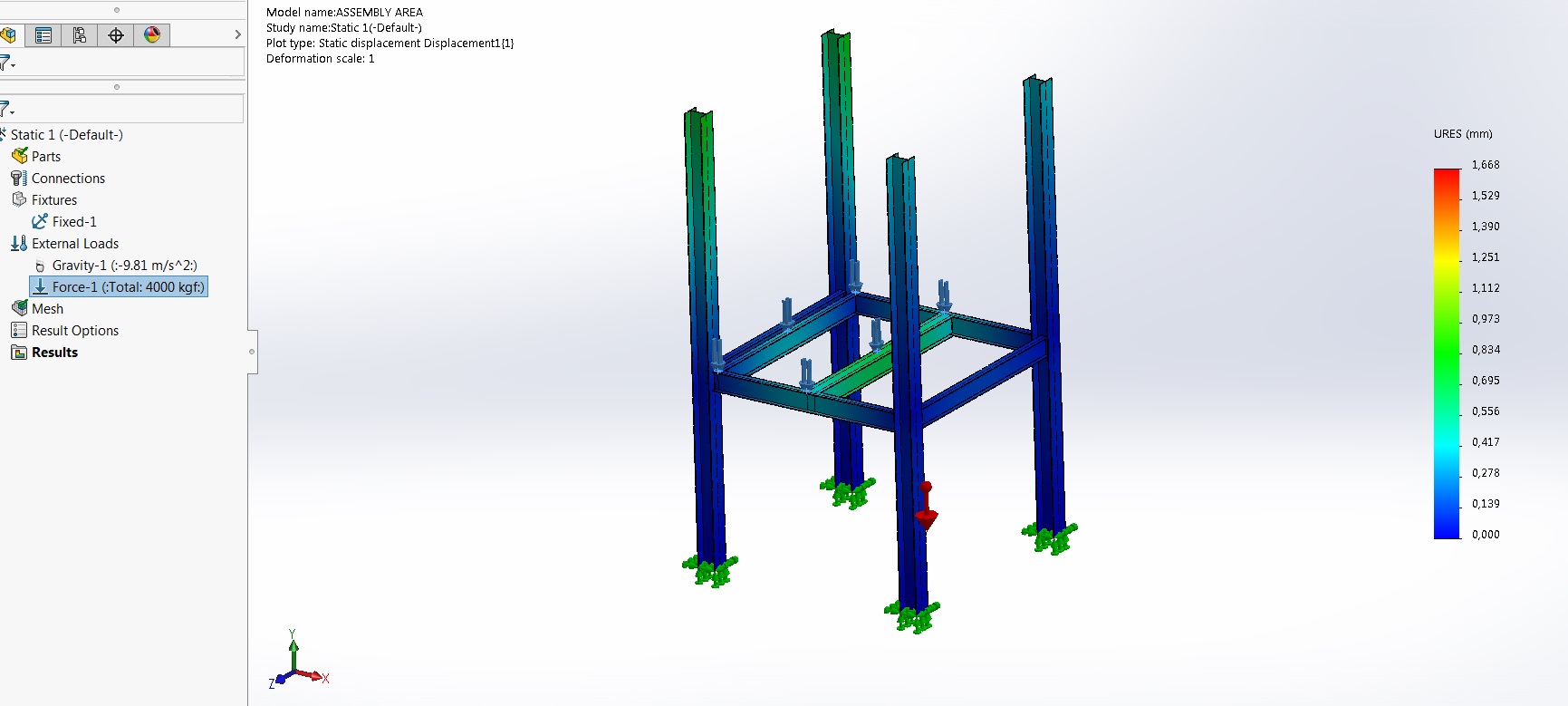Select the Connections tree label
The height and width of the screenshot is (706, 1568).
[x=68, y=179]
